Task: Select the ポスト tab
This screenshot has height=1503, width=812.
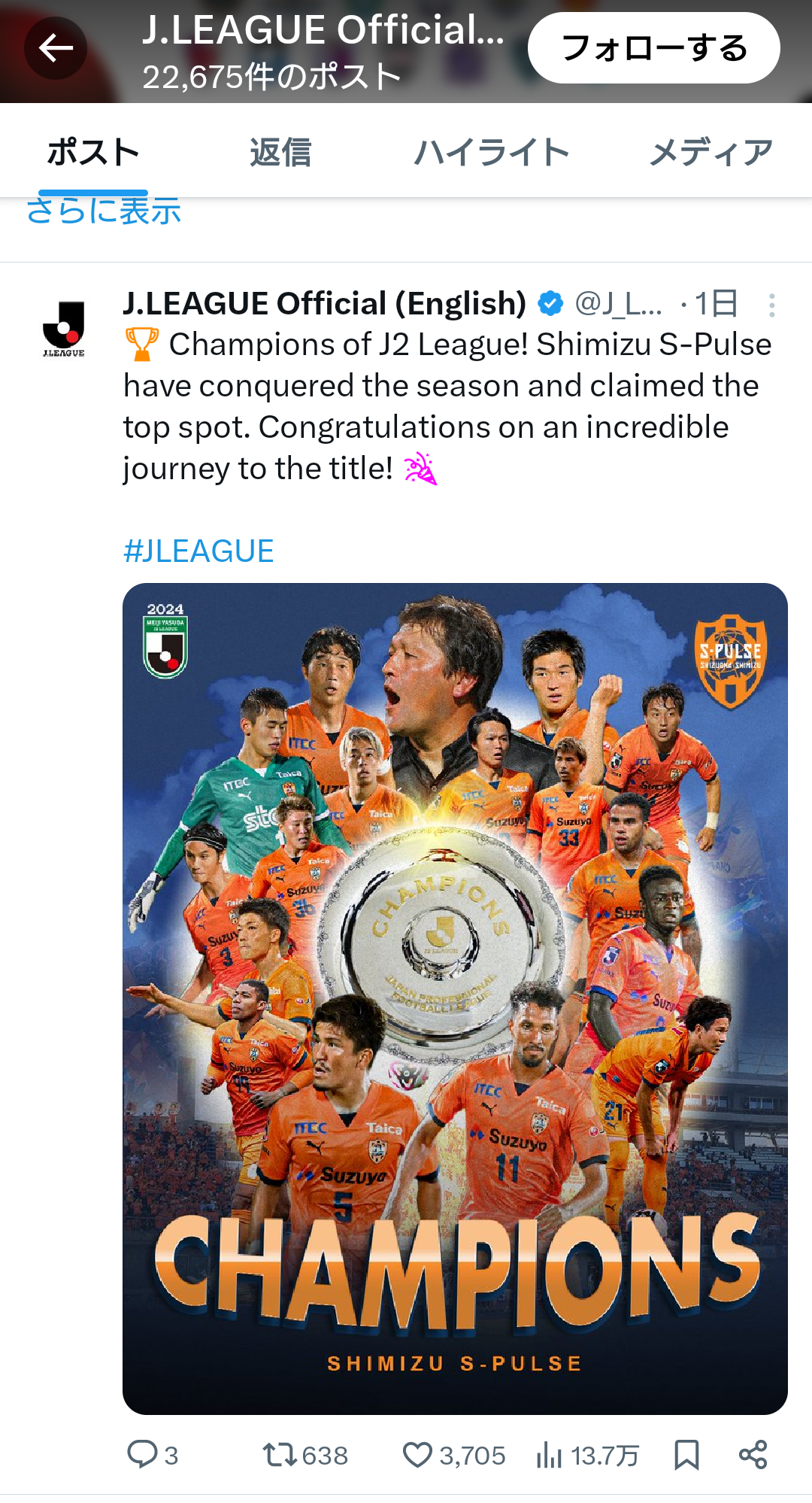Action: point(93,153)
